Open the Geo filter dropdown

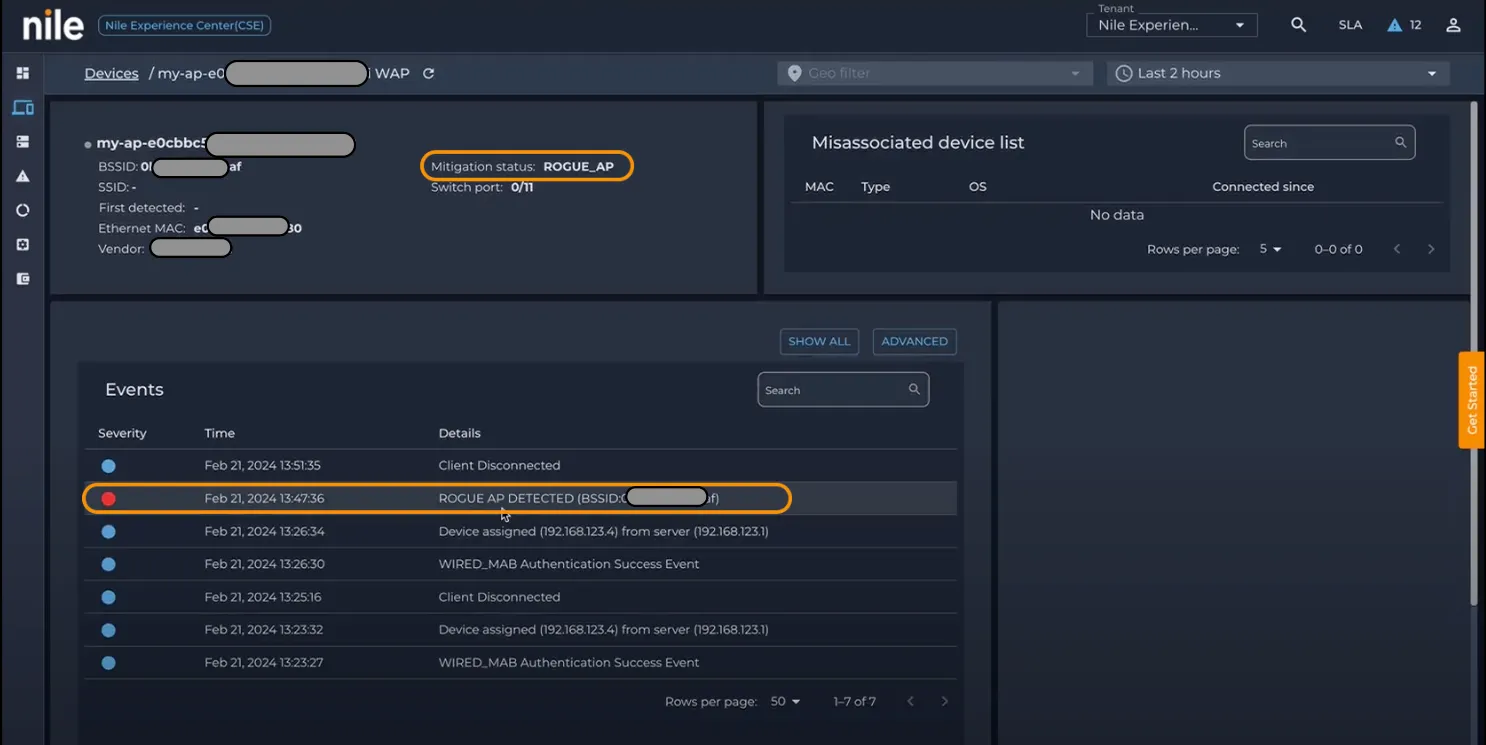(934, 73)
